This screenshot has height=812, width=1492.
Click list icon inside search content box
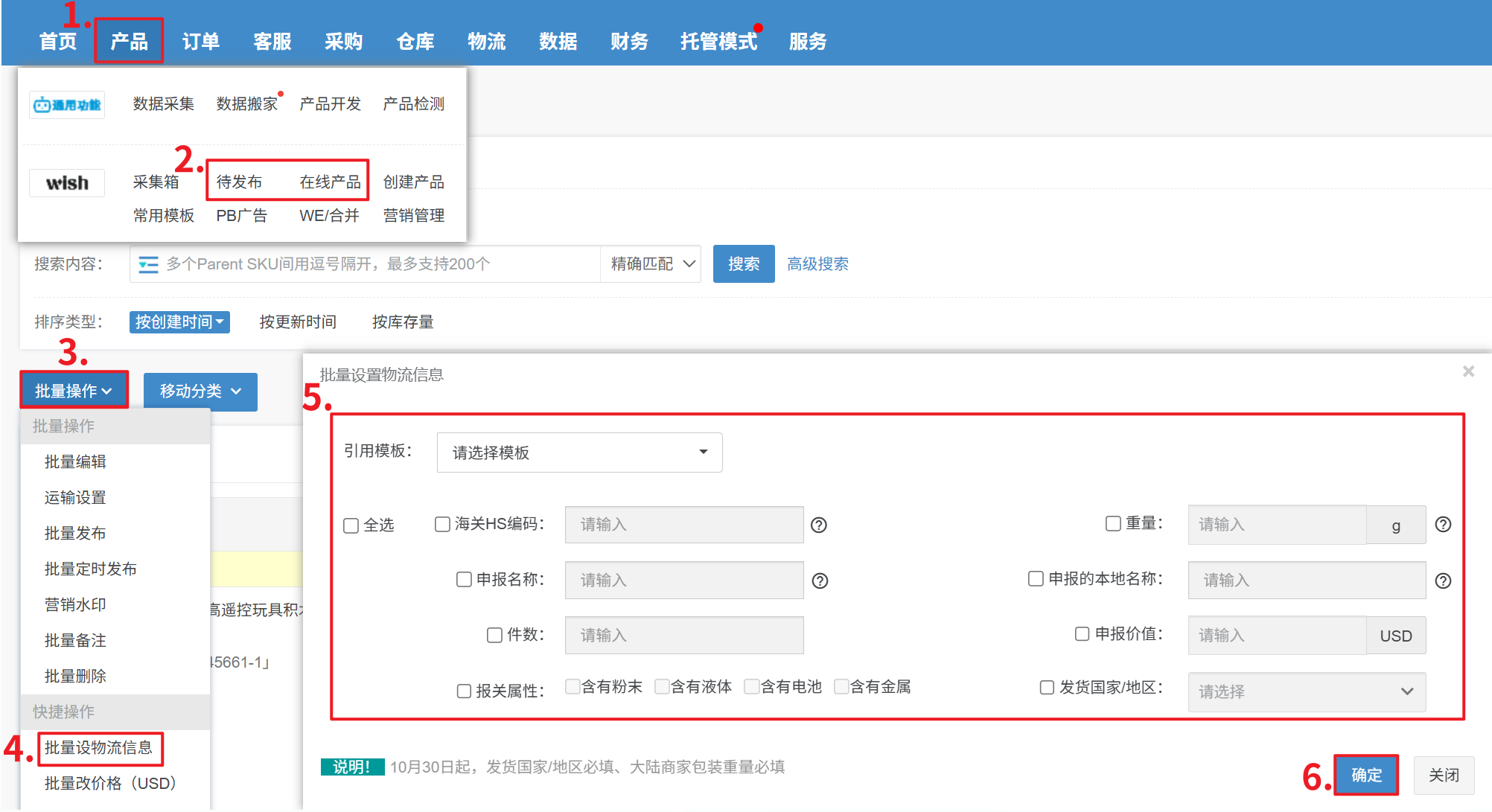148,265
